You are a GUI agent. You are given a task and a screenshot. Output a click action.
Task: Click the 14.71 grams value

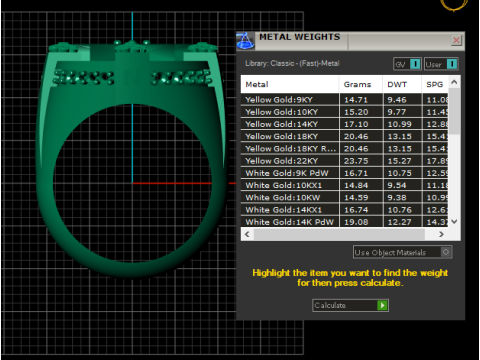(356, 100)
